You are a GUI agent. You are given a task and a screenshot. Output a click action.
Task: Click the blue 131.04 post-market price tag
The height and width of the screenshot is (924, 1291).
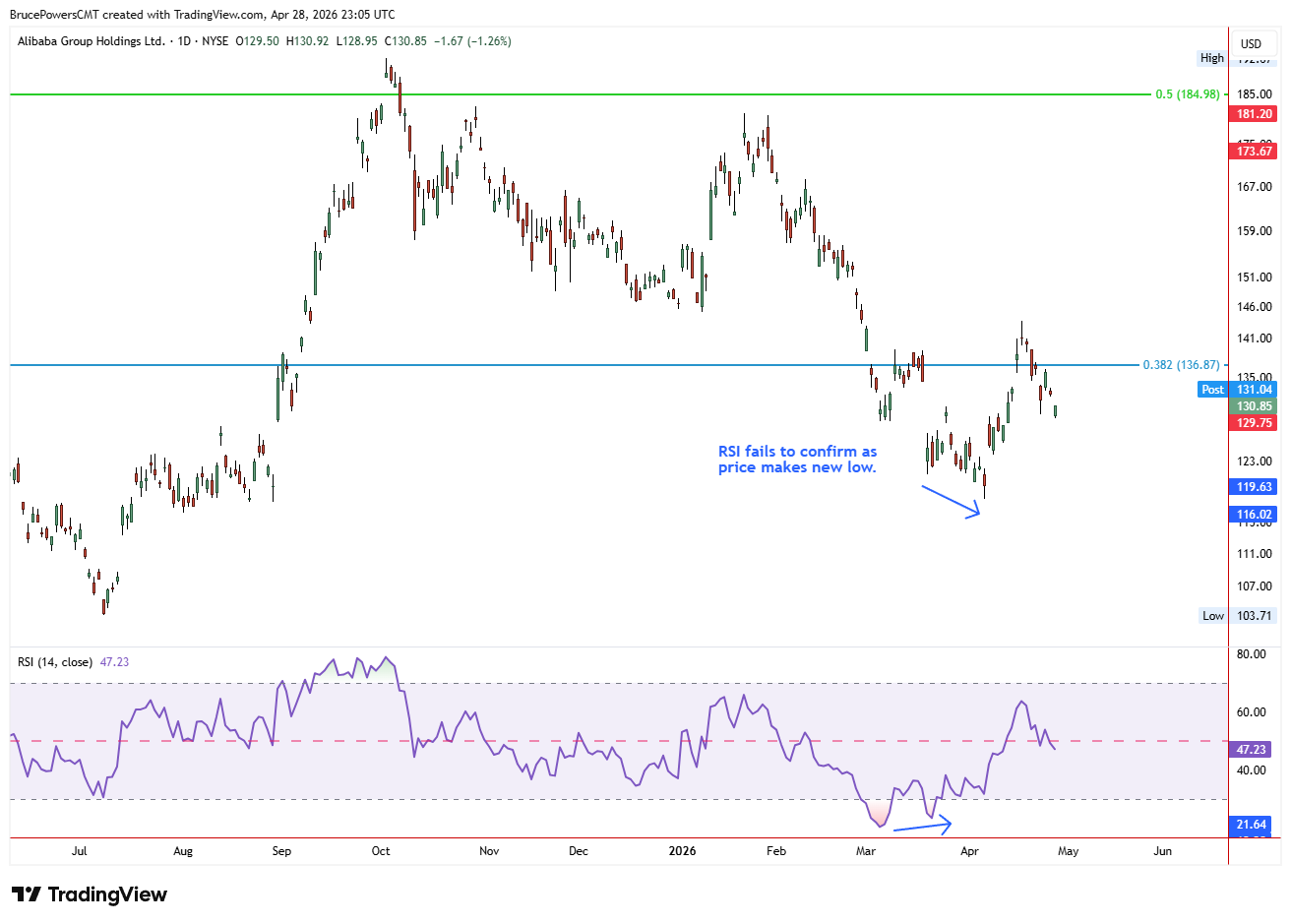[x=1254, y=390]
